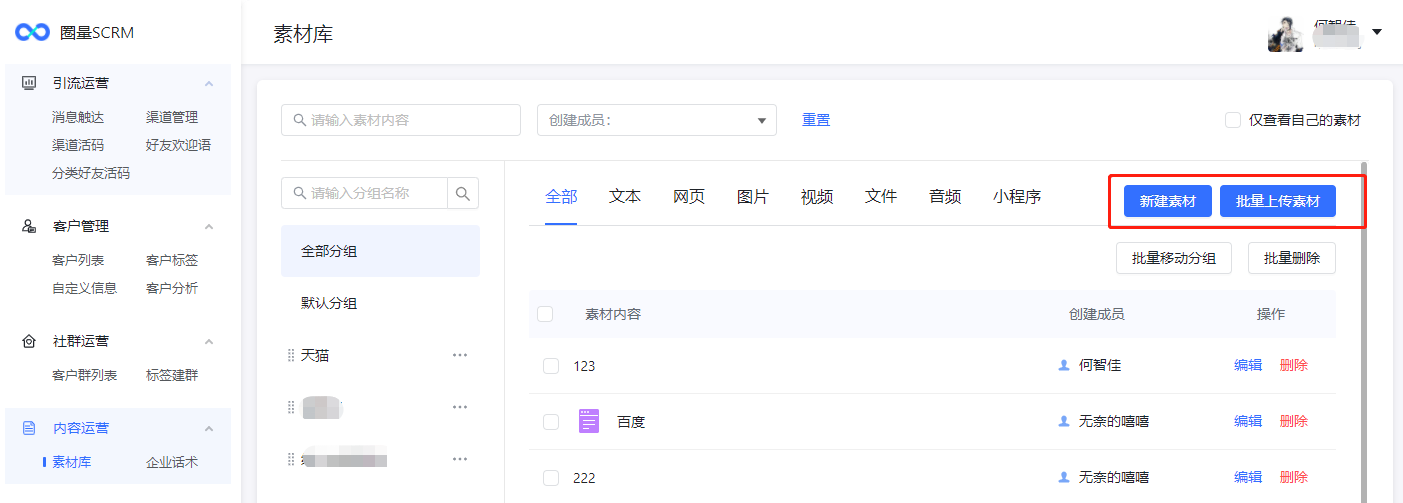Screen dimensions: 1403x503
Task: Open the 企业话术 menu item
Action: click(x=172, y=462)
